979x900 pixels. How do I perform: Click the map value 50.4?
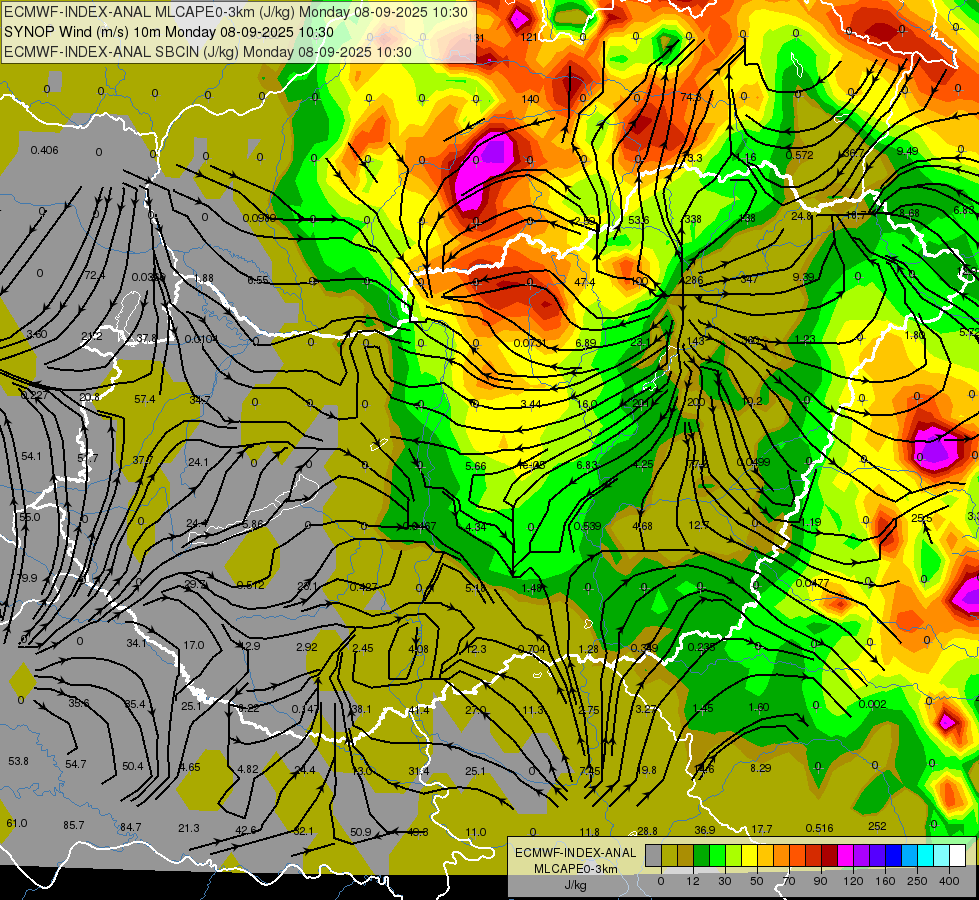pos(132,766)
